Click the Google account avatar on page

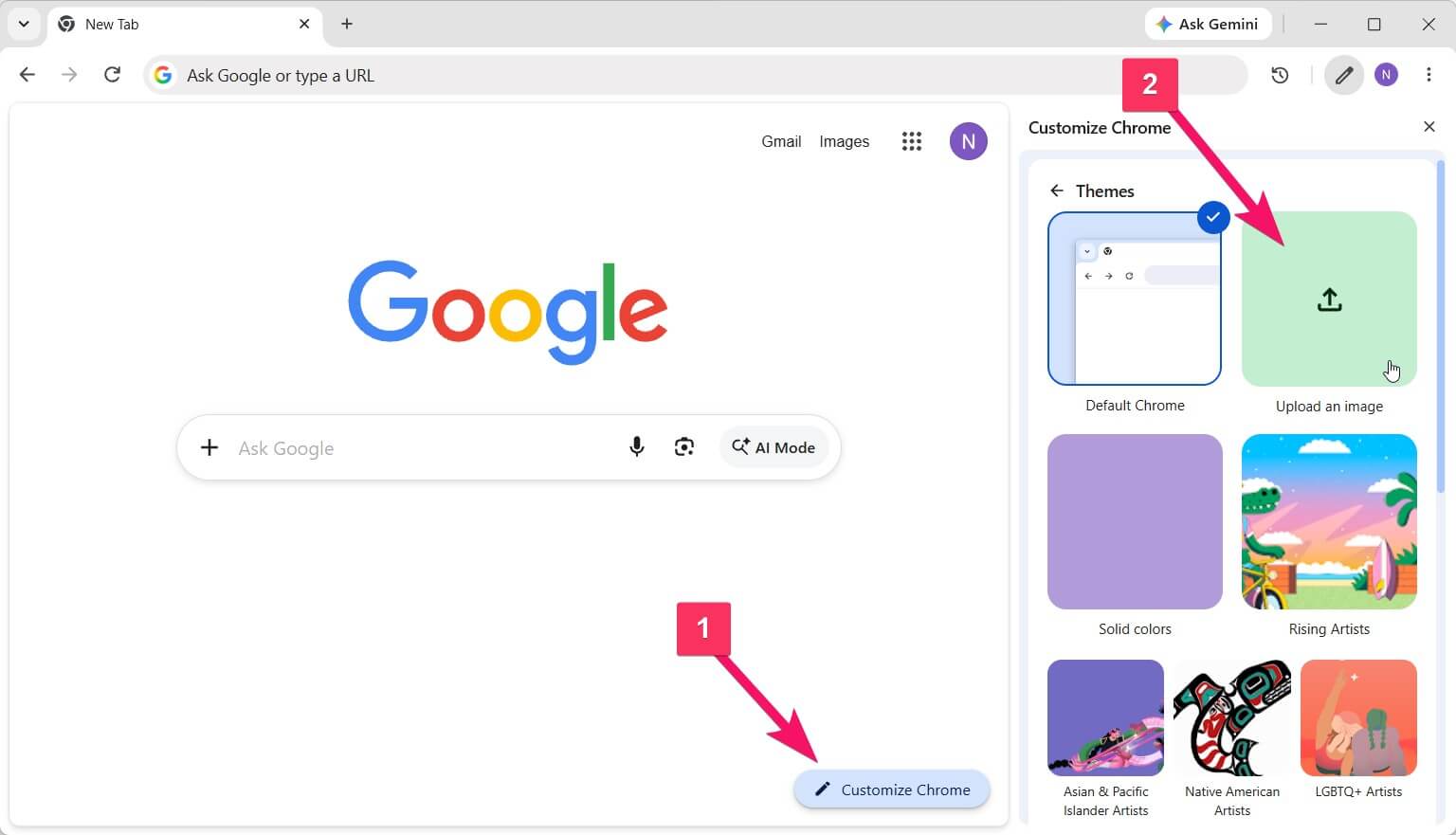(968, 141)
